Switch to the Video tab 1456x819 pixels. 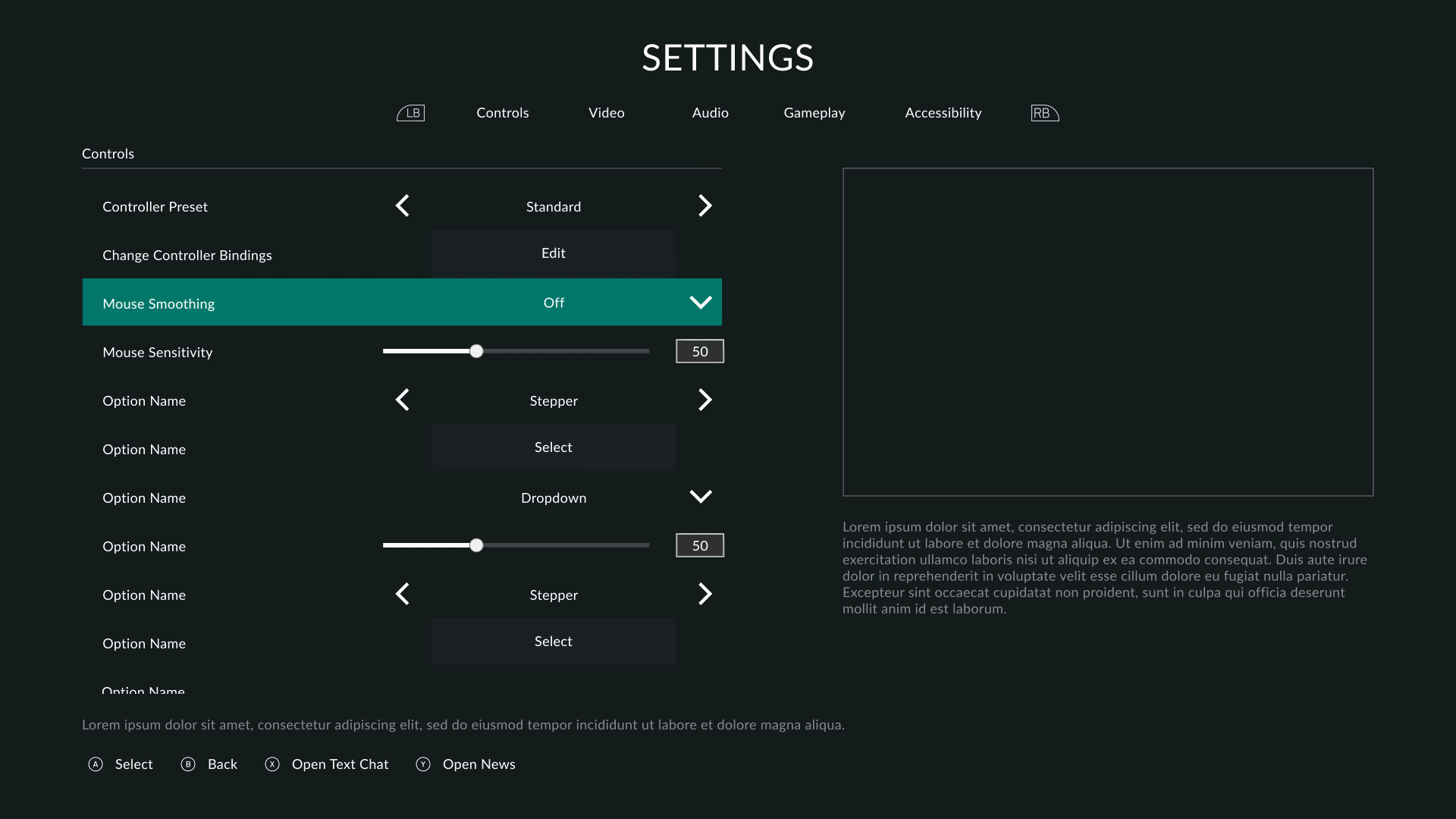[606, 112]
